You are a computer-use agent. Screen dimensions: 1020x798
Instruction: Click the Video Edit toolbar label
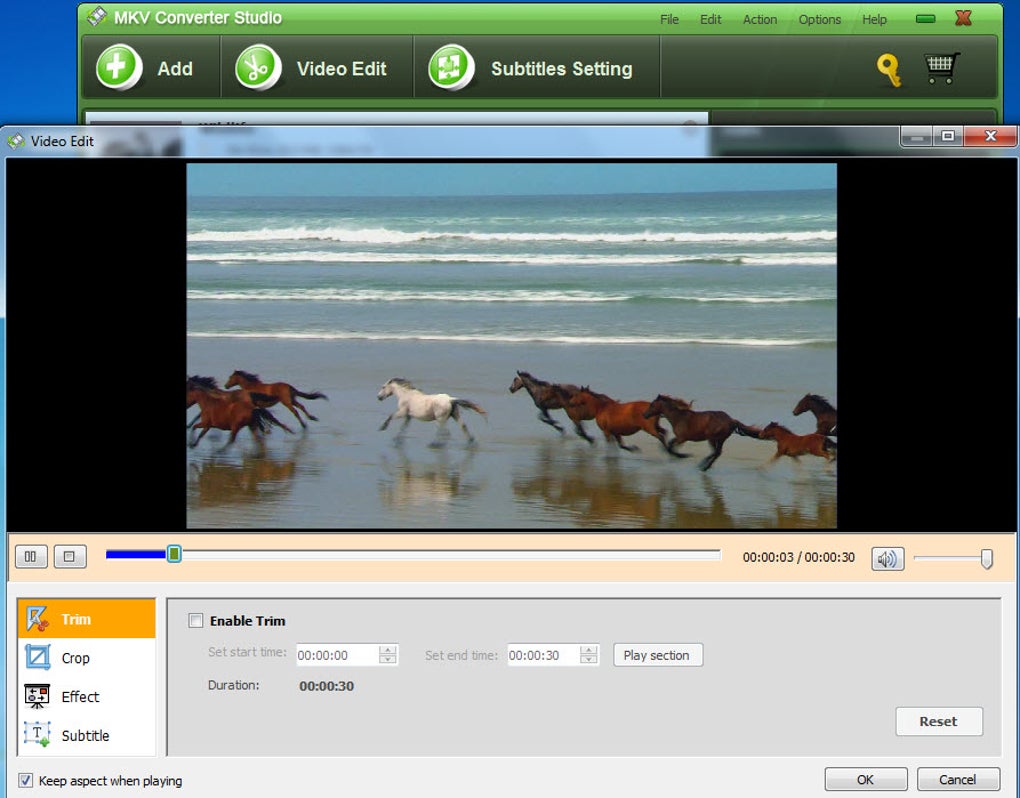[342, 69]
